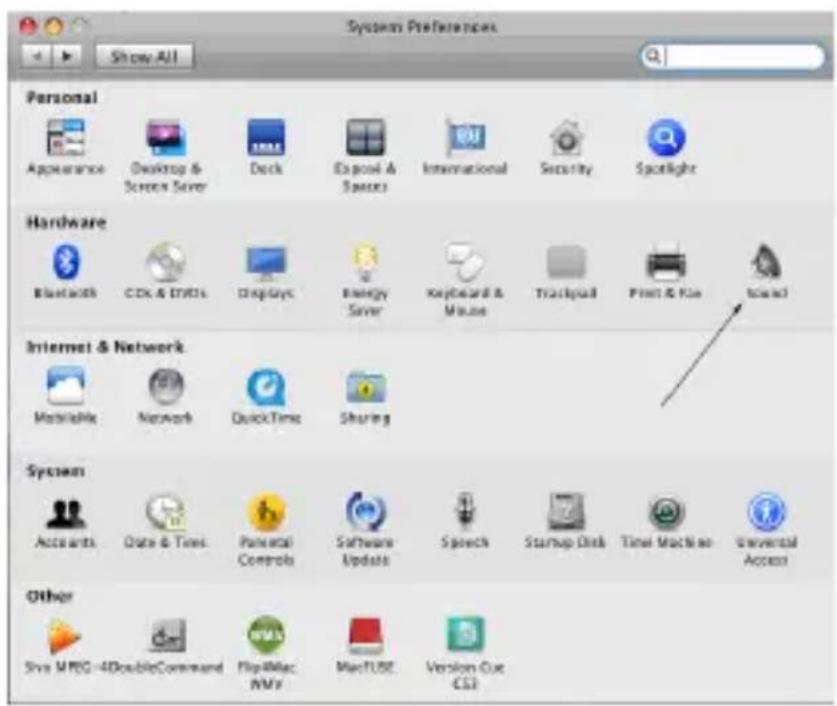Click the Show All button

click(x=144, y=57)
